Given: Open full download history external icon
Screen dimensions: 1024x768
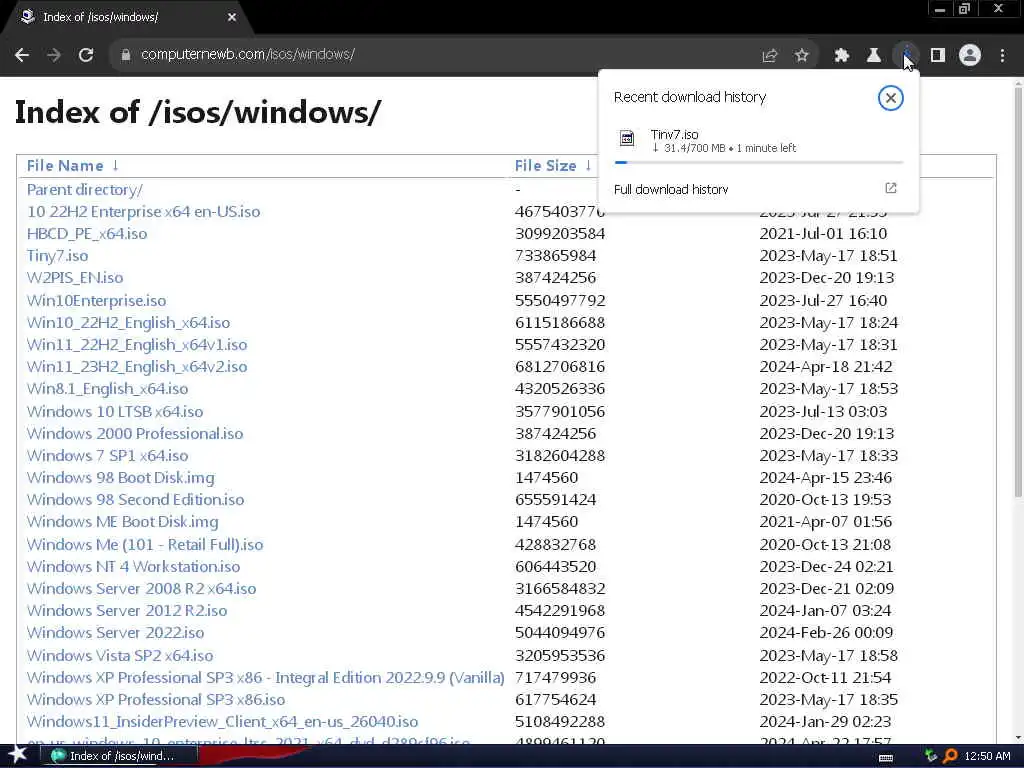Looking at the screenshot, I should (891, 188).
